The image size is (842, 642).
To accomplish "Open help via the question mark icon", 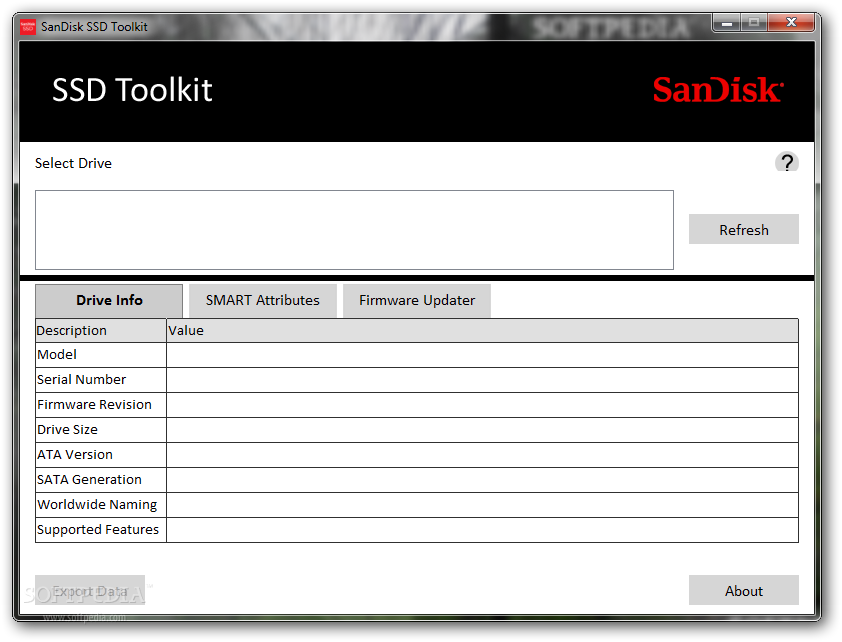I will pos(787,162).
